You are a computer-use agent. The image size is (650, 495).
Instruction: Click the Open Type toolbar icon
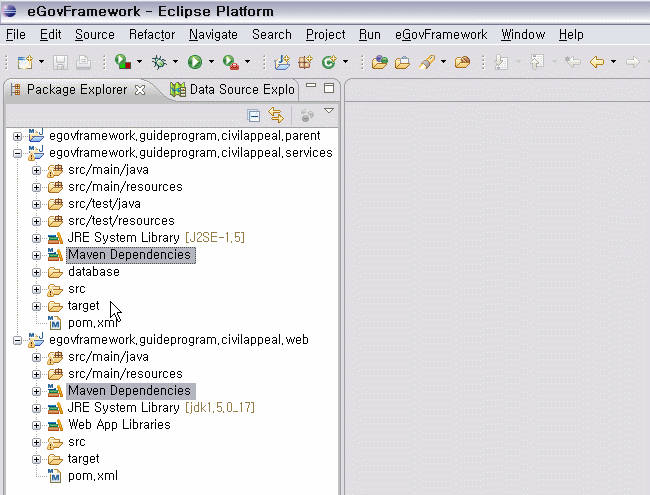(x=379, y=62)
